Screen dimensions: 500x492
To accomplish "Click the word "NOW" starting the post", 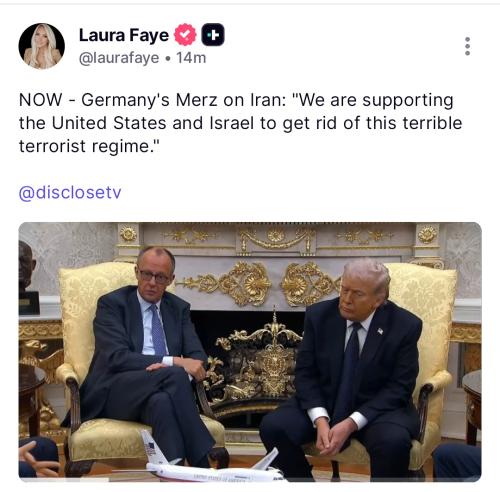I will point(41,100).
